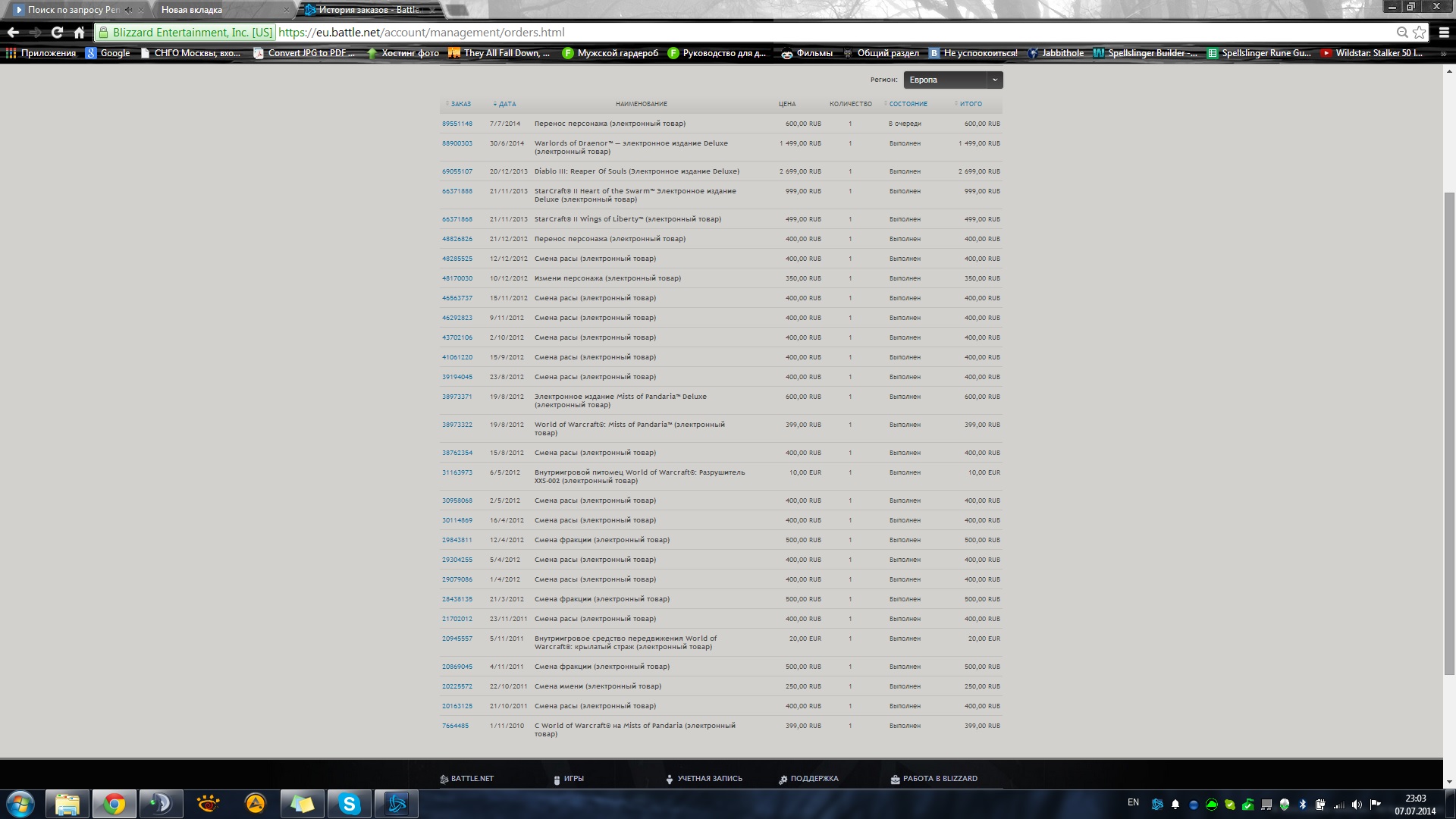Switch to the Новая вкладка tab
The width and height of the screenshot is (1456, 819).
220,10
